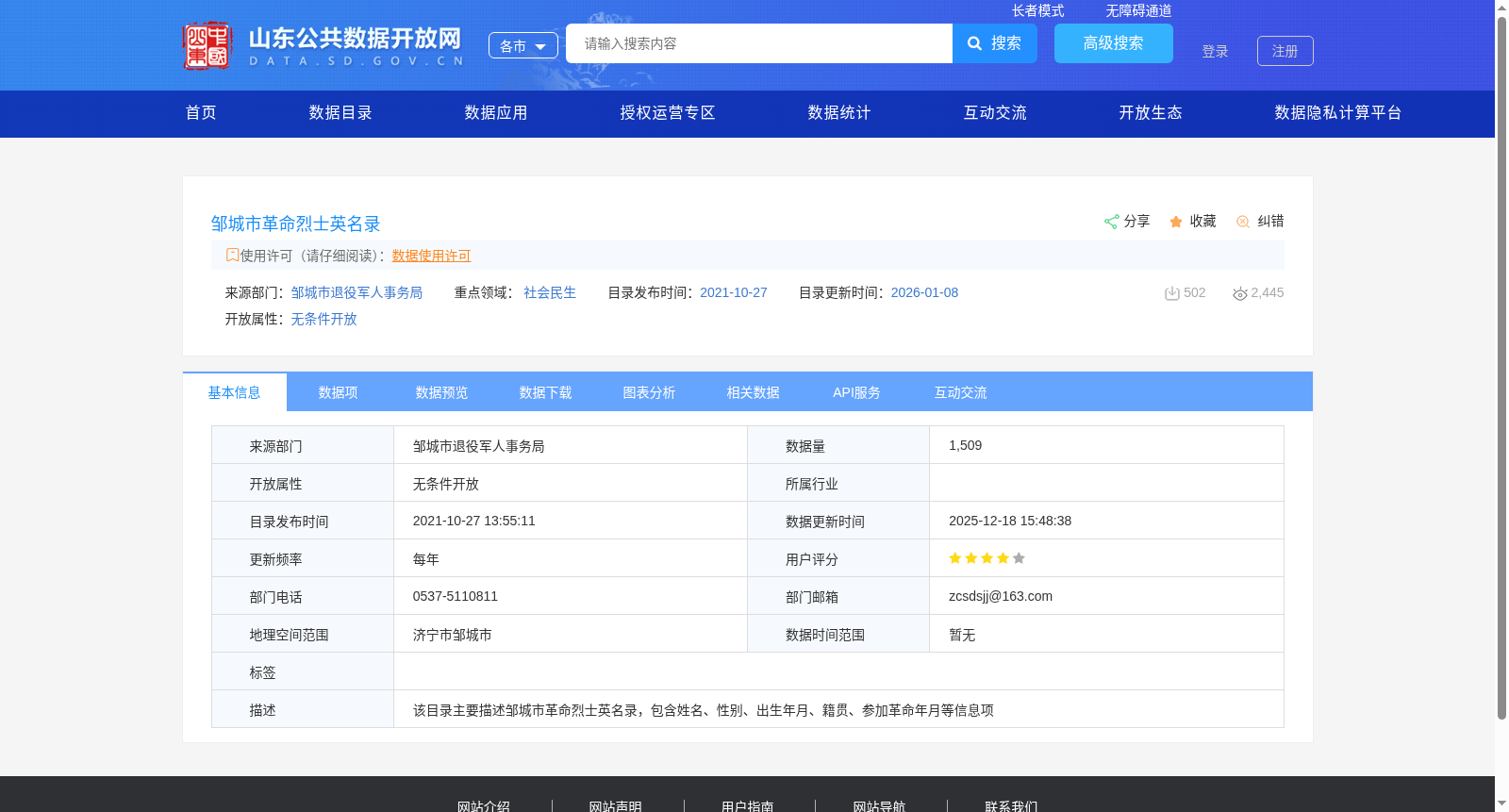Viewport: 1509px width, 812px height.
Task: Open the 各市 city dropdown
Action: click(x=523, y=45)
